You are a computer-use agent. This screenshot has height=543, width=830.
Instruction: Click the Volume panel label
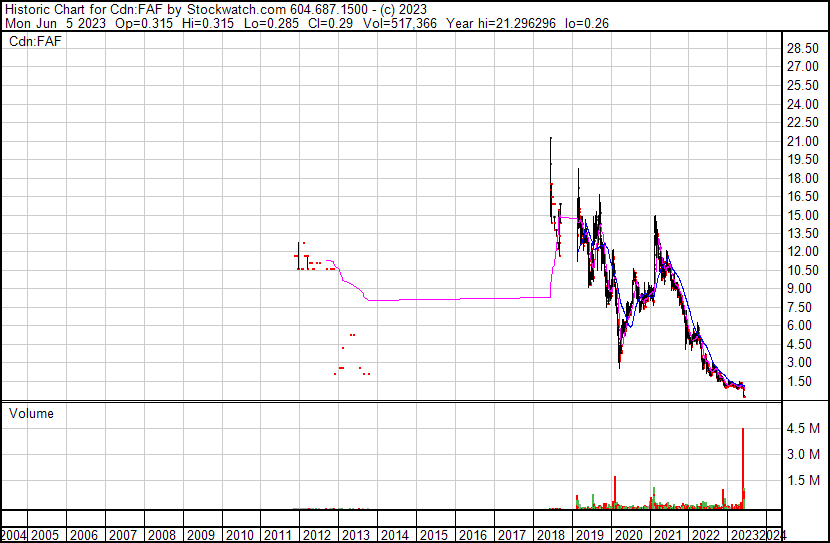point(32,413)
